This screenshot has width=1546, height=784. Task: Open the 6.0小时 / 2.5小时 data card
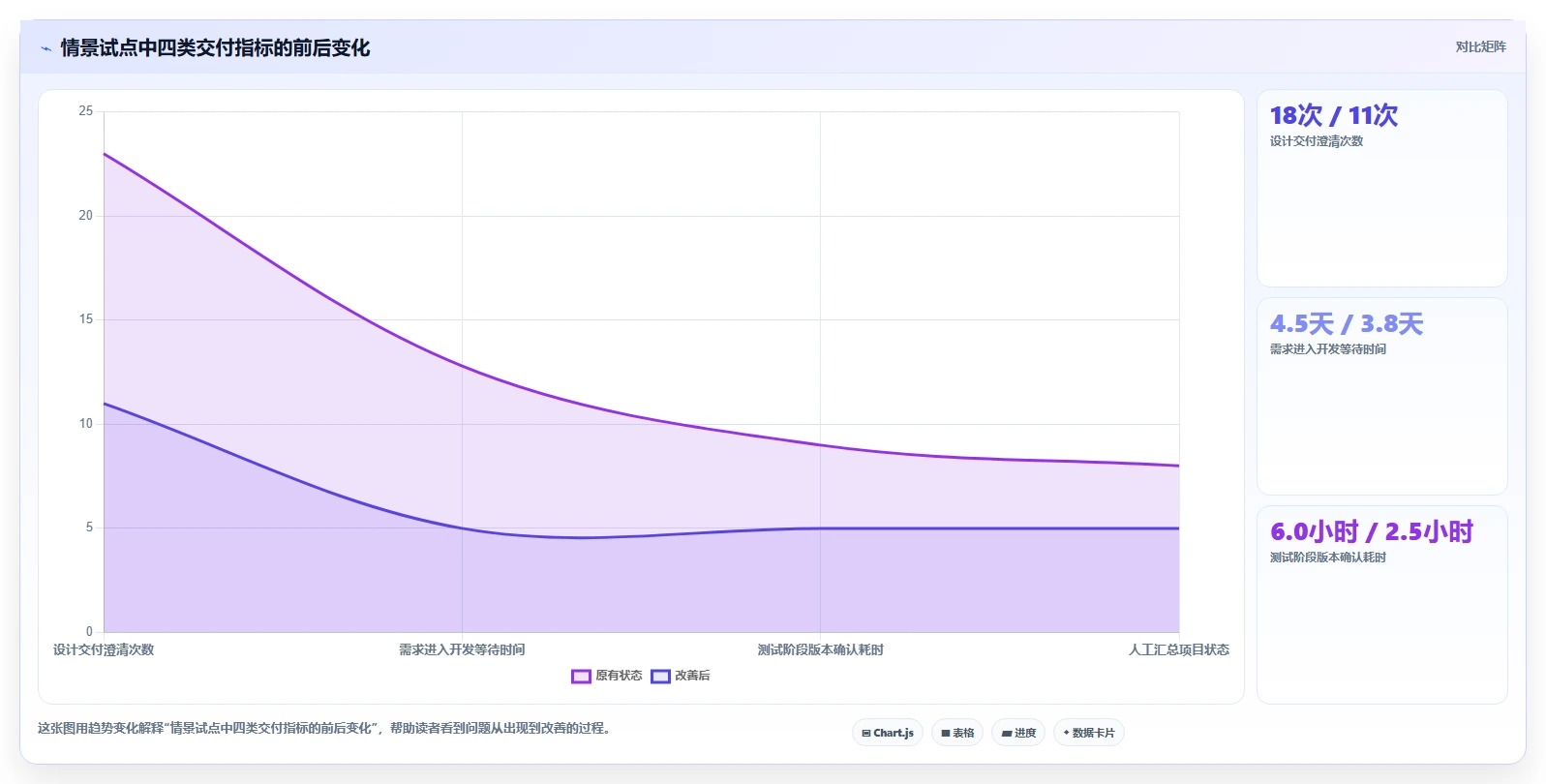point(1381,605)
